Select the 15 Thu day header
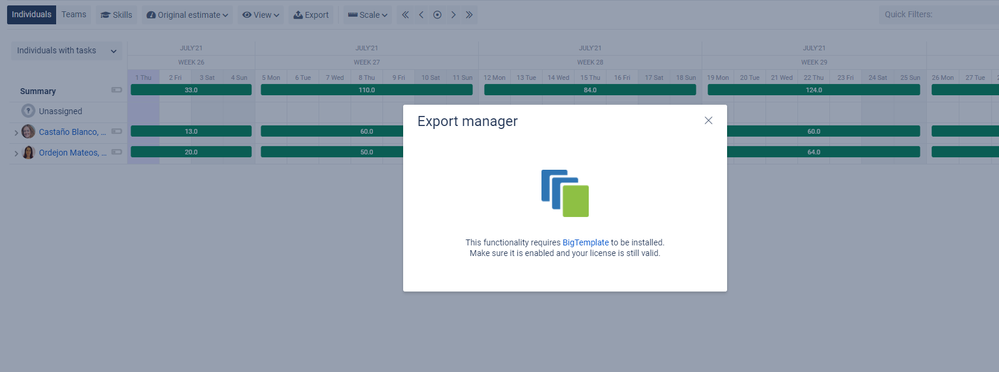 (x=590, y=78)
